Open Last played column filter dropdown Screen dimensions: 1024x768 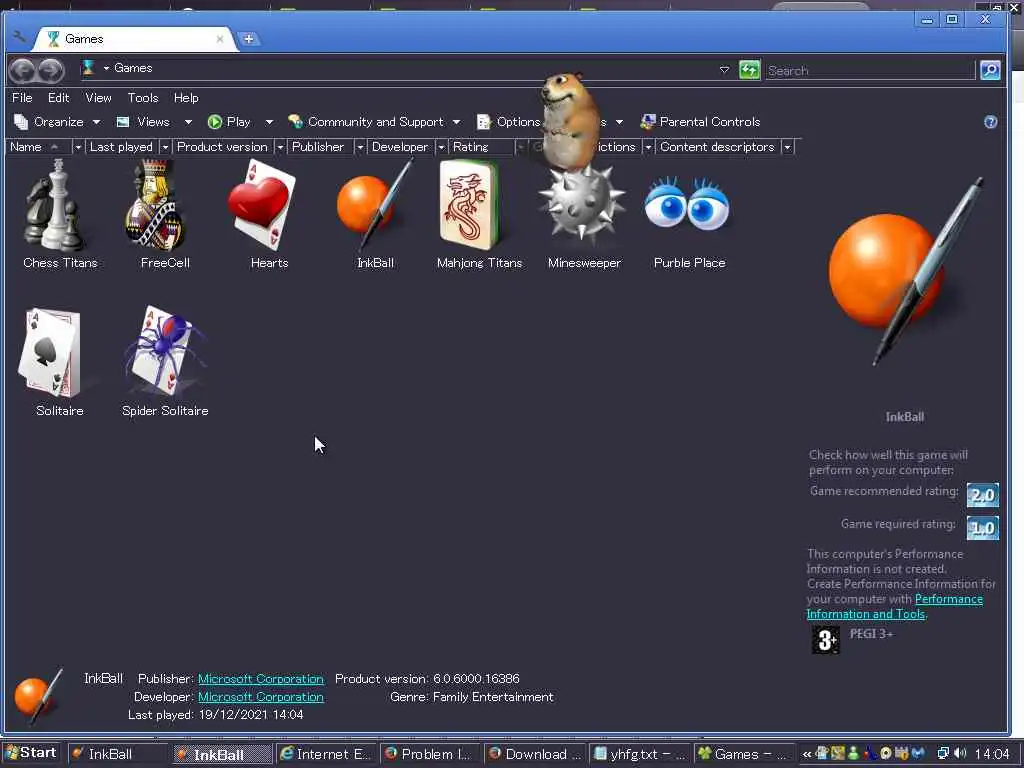point(165,147)
